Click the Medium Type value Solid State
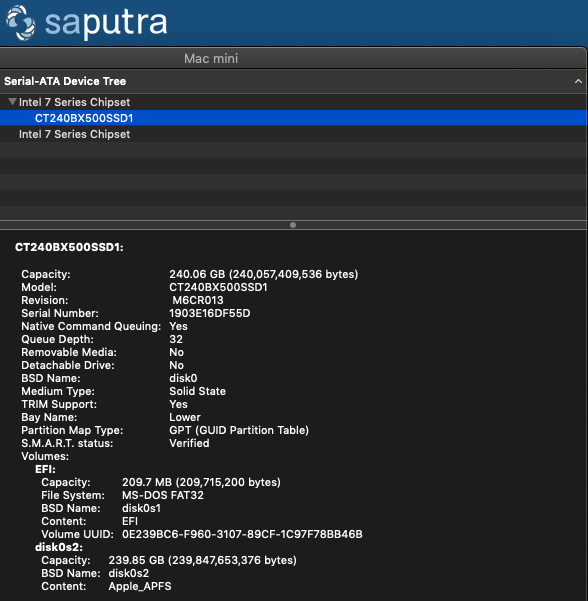Viewport: 588px width, 601px height. click(x=197, y=391)
